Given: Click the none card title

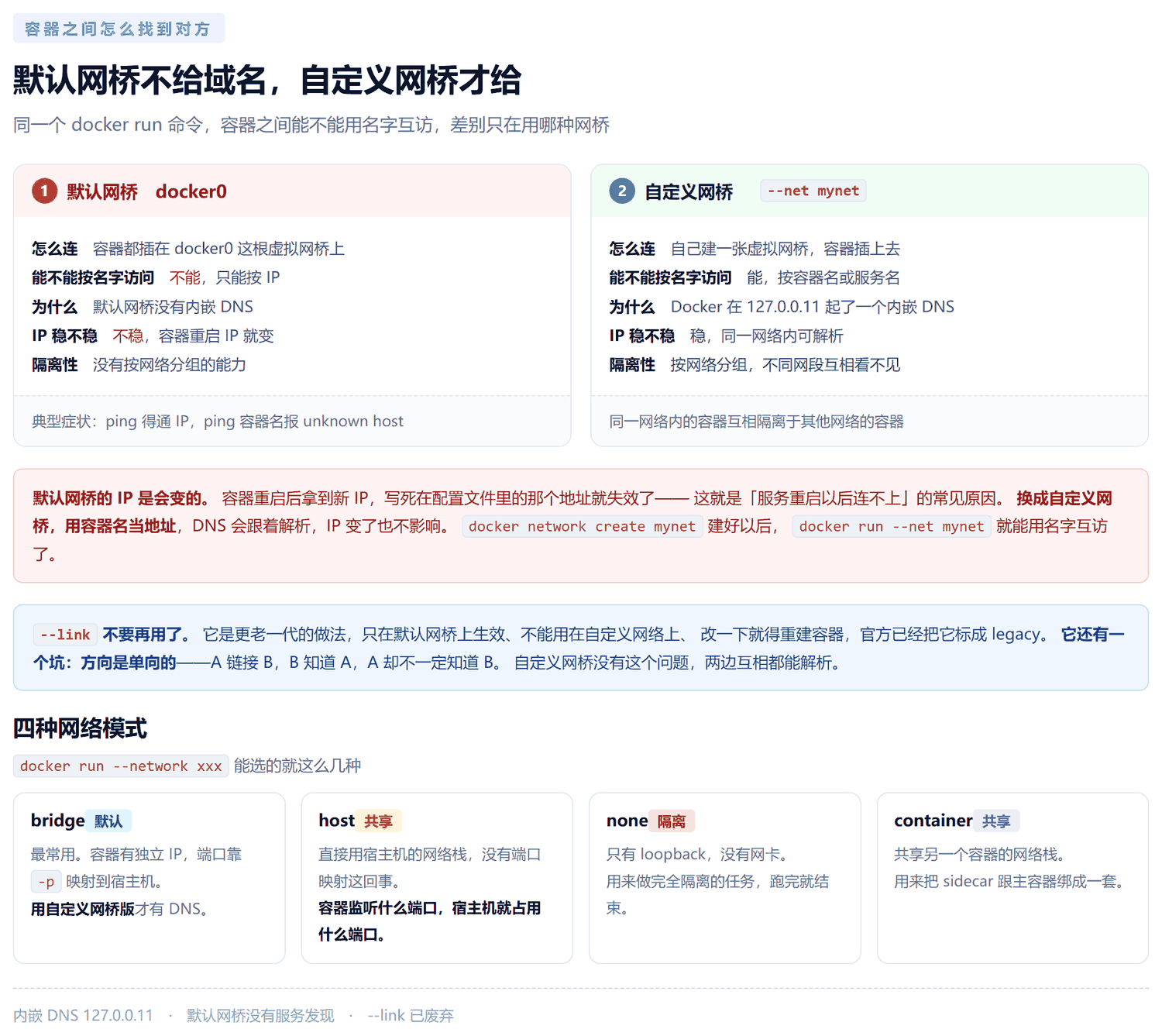Looking at the screenshot, I should point(627,821).
